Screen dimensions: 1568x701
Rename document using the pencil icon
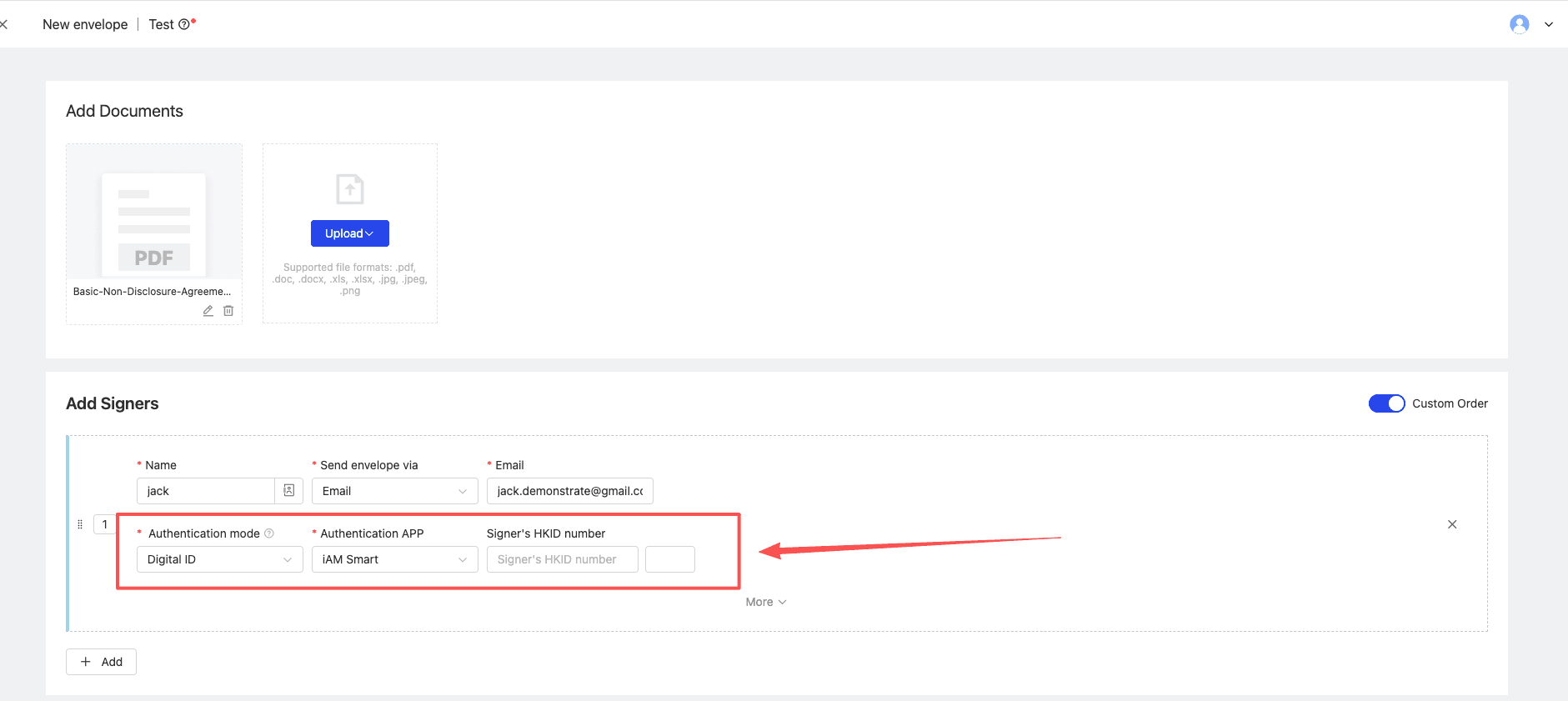[x=208, y=311]
